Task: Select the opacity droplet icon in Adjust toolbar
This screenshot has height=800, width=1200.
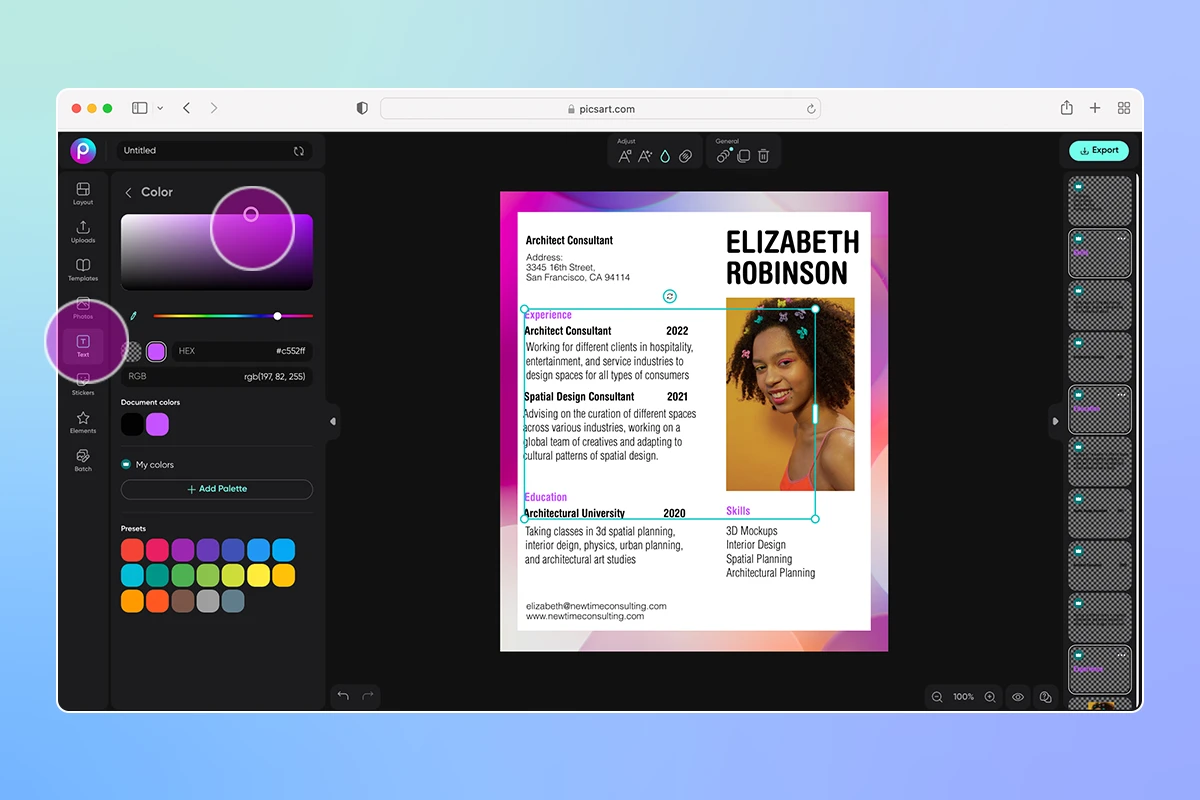Action: (664, 155)
